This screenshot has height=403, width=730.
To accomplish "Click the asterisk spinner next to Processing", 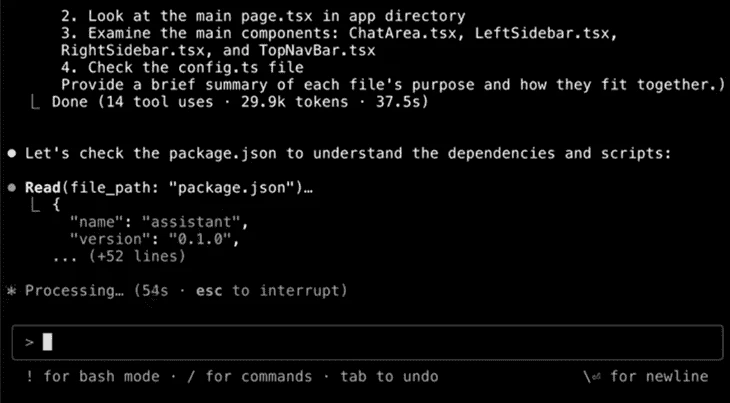I will 11,290.
